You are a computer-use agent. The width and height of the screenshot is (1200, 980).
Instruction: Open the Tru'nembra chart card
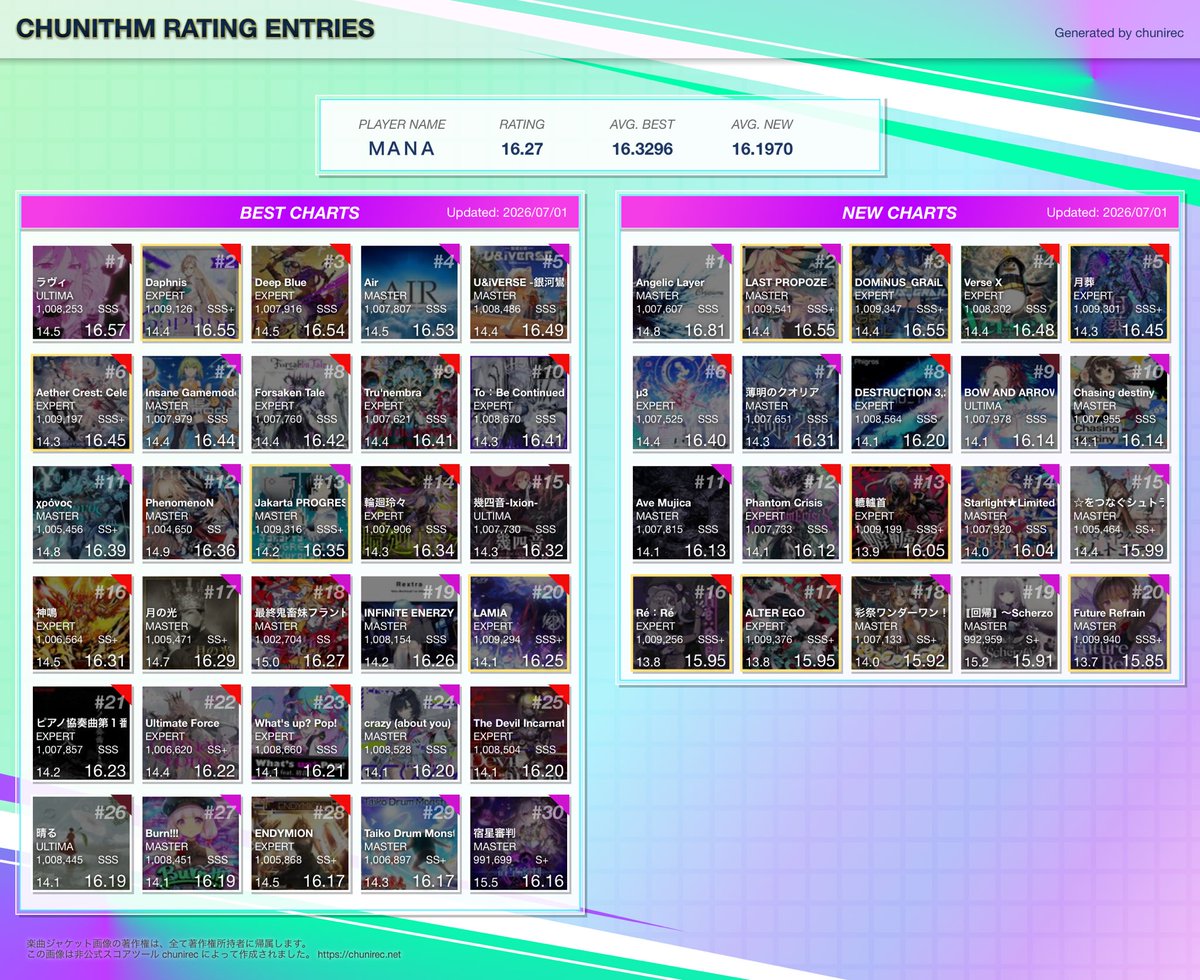pyautogui.click(x=410, y=402)
